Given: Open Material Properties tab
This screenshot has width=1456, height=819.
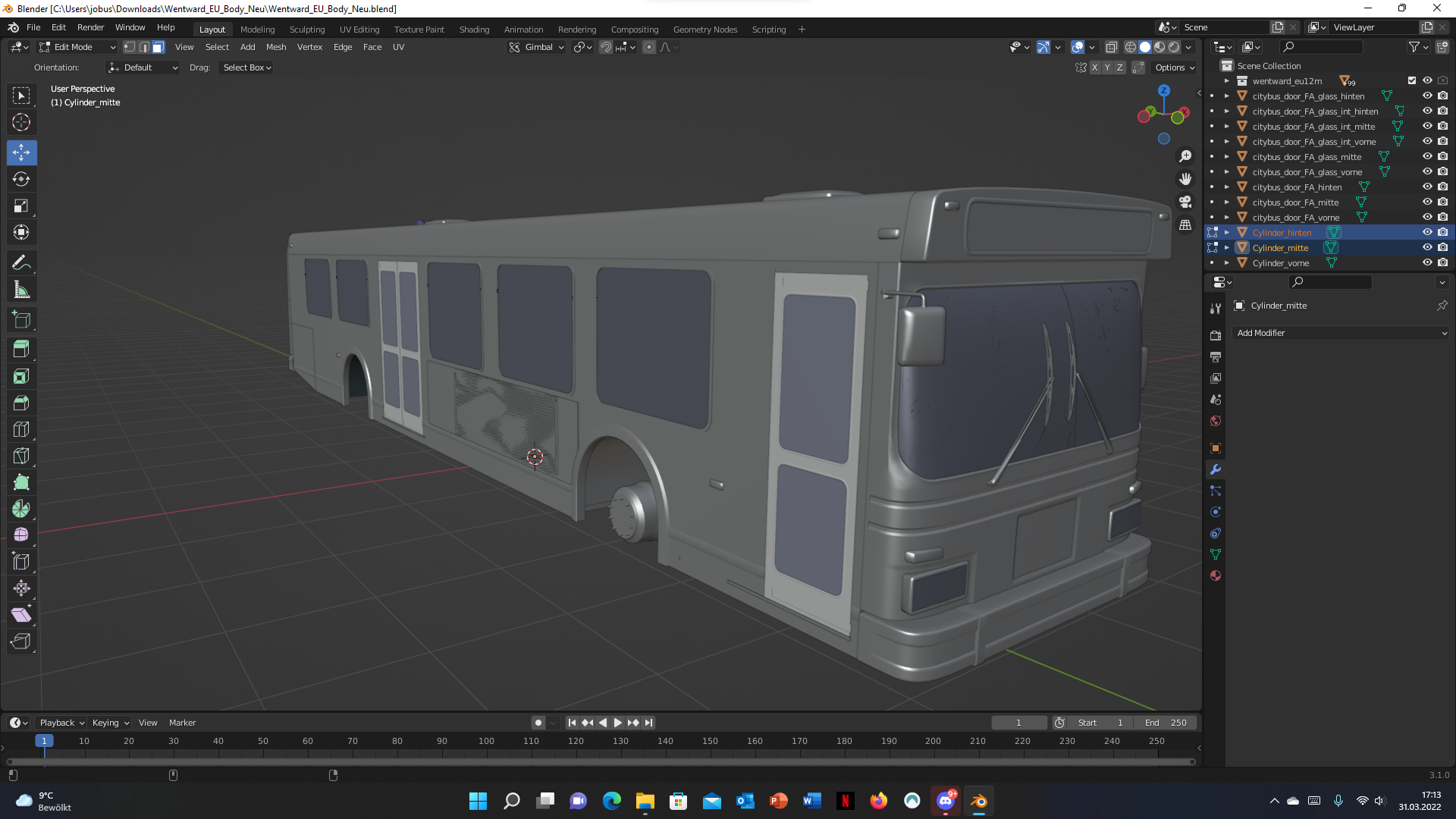Looking at the screenshot, I should tap(1216, 576).
